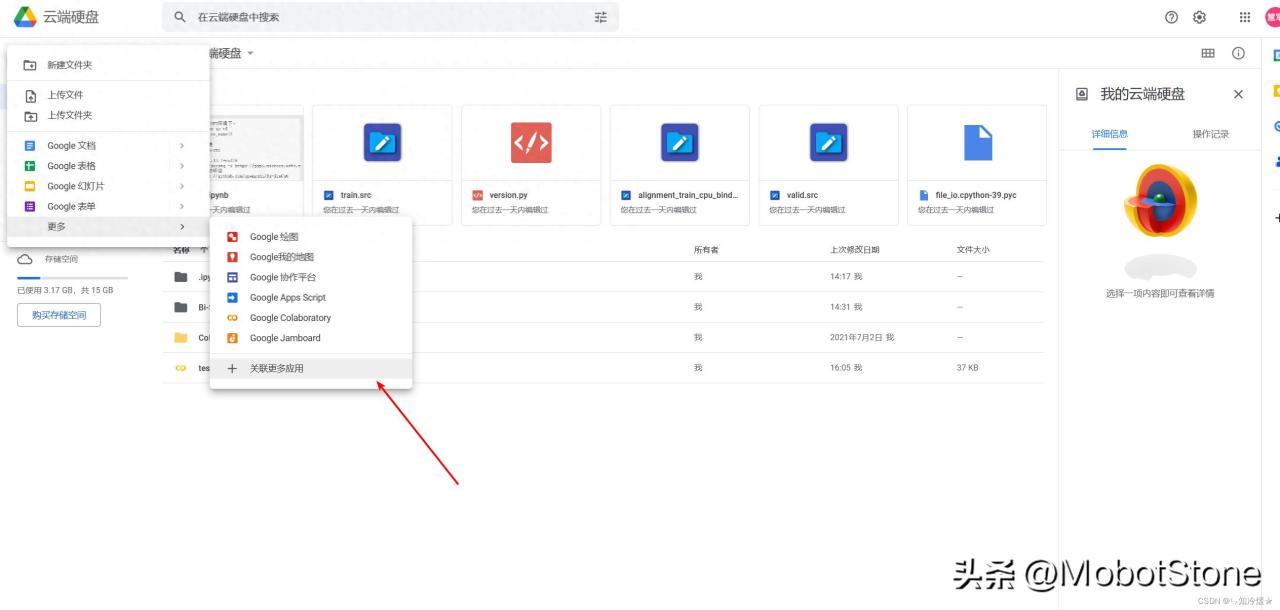
Task: Expand the Google 文档 submenu arrow
Action: (x=182, y=146)
